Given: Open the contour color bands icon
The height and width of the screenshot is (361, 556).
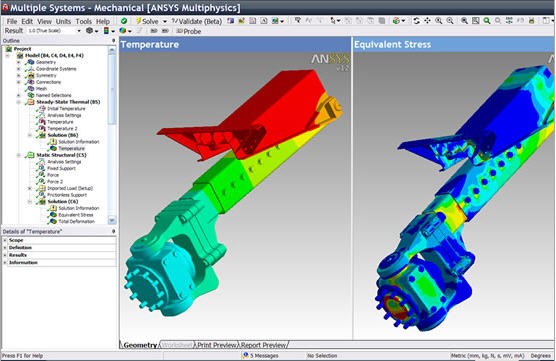Looking at the screenshot, I should tap(106, 31).
